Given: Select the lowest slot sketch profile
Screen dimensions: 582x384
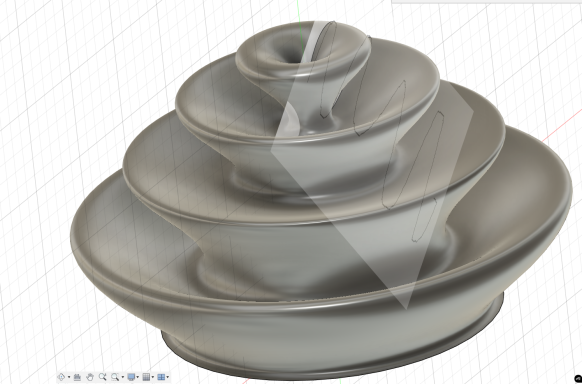Looking at the screenshot, I should tap(428, 176).
